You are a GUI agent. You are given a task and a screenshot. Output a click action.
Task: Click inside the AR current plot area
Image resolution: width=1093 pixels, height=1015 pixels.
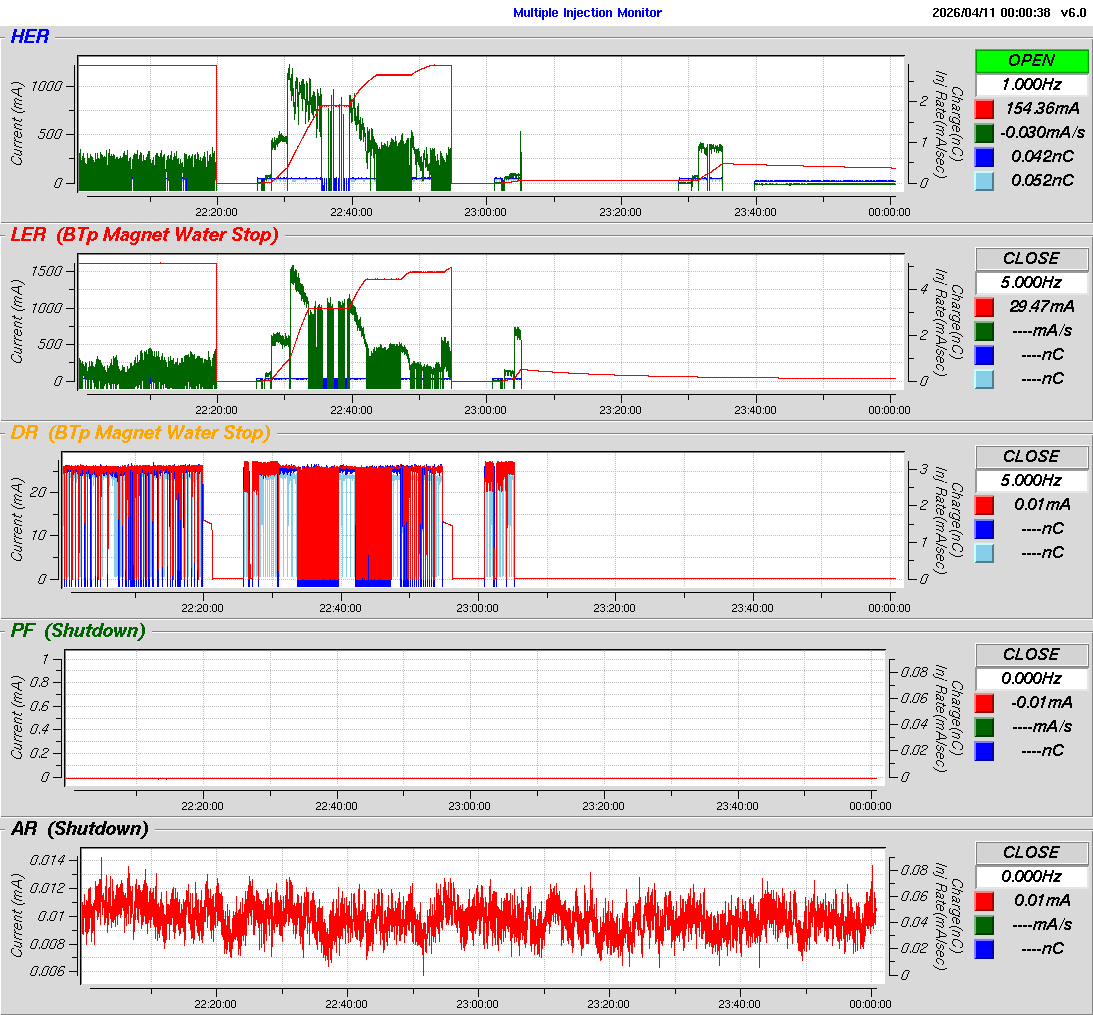pos(480,917)
